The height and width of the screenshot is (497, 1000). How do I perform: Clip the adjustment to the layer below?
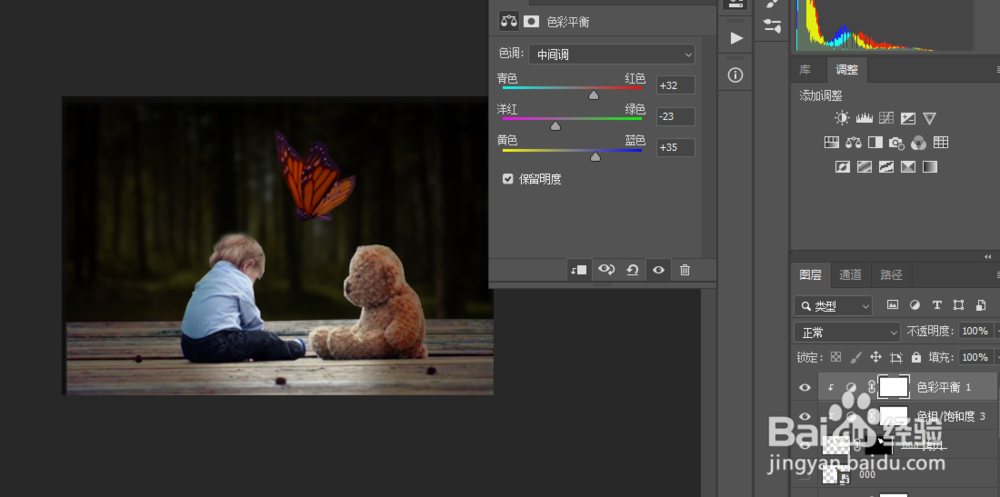[x=578, y=270]
